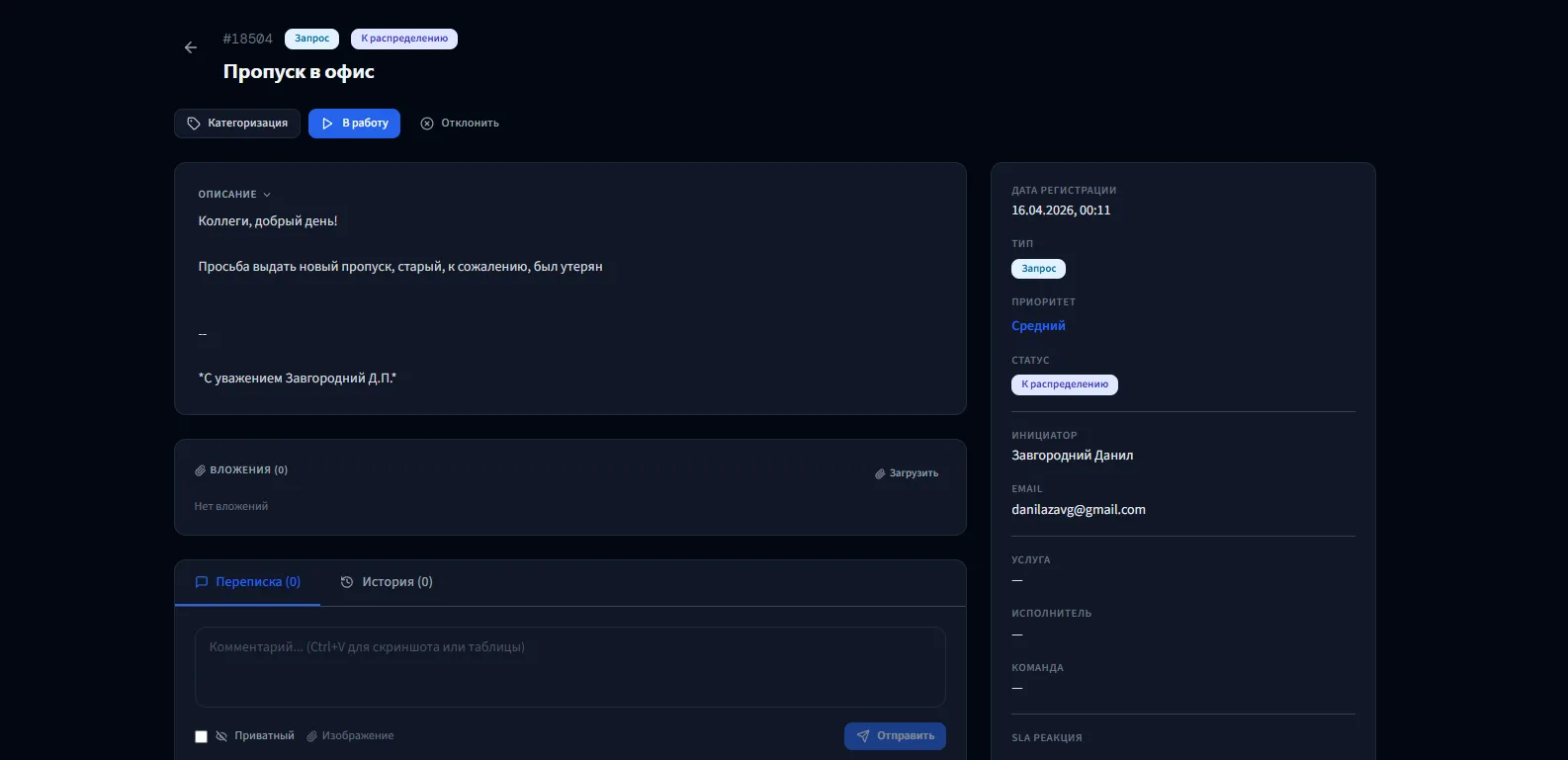Click Отклонить to reject ticket
This screenshot has height=760, width=1568.
pyautogui.click(x=460, y=124)
